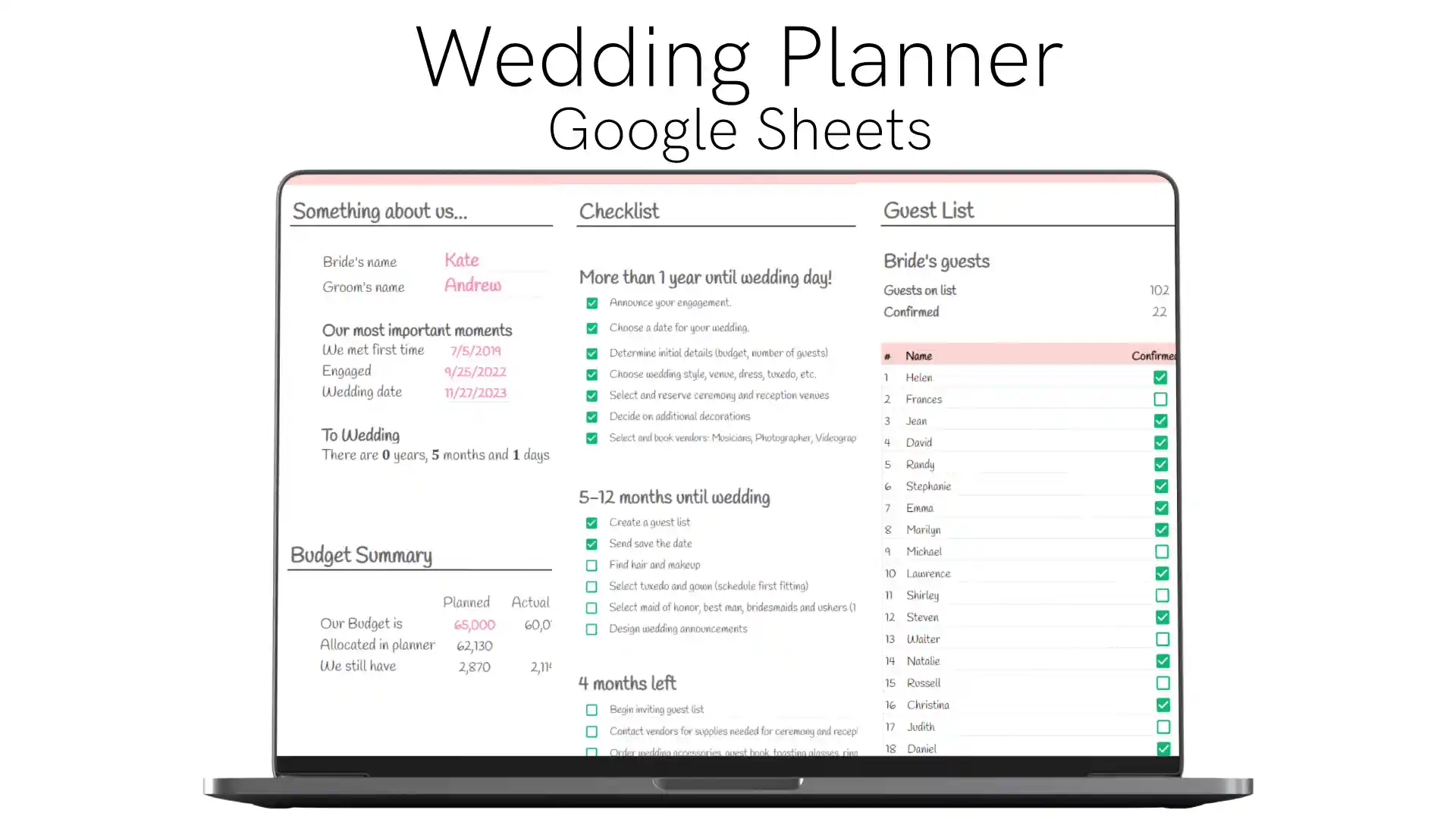Viewport: 1456px width, 819px height.
Task: Click the 'Budget Summary' section header icon
Action: tap(360, 554)
